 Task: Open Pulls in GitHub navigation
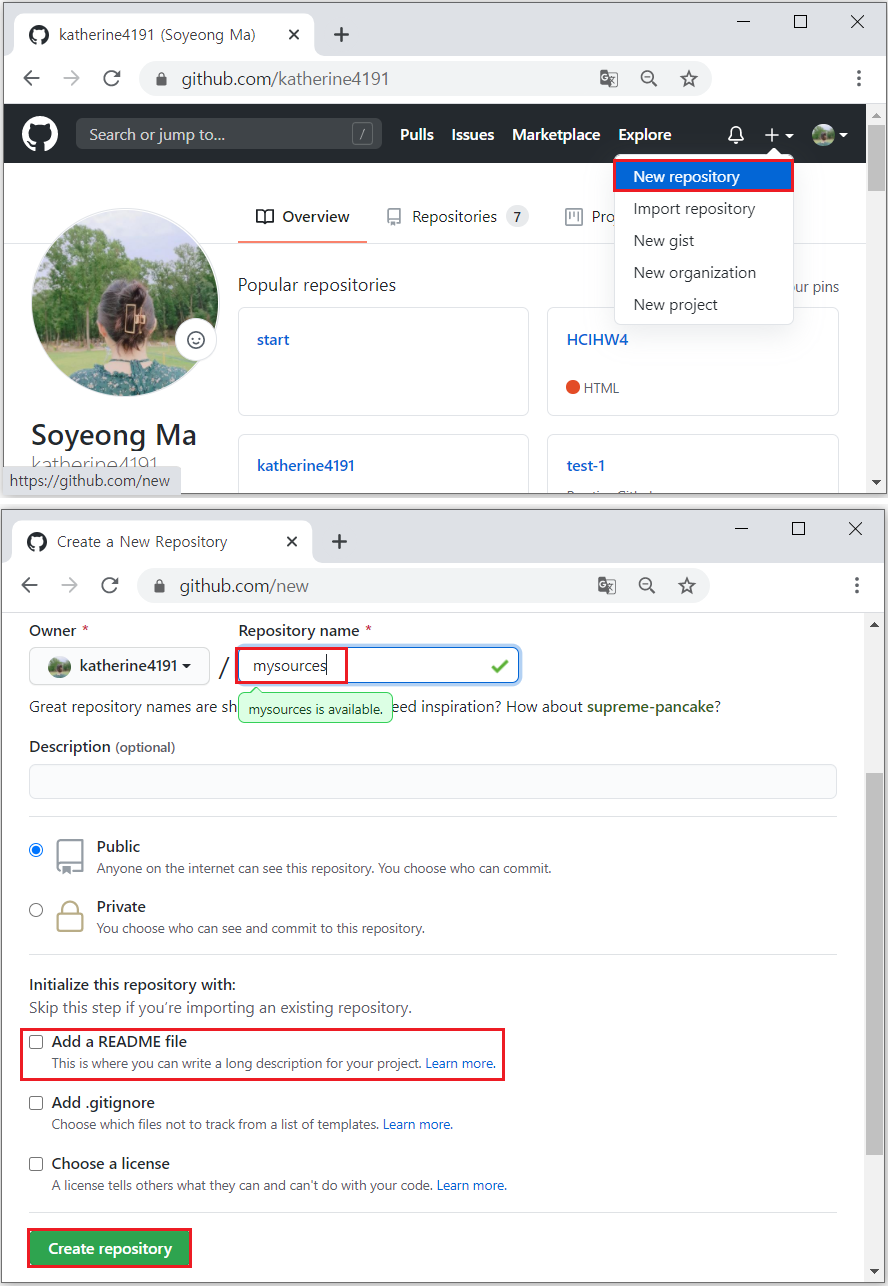click(417, 135)
